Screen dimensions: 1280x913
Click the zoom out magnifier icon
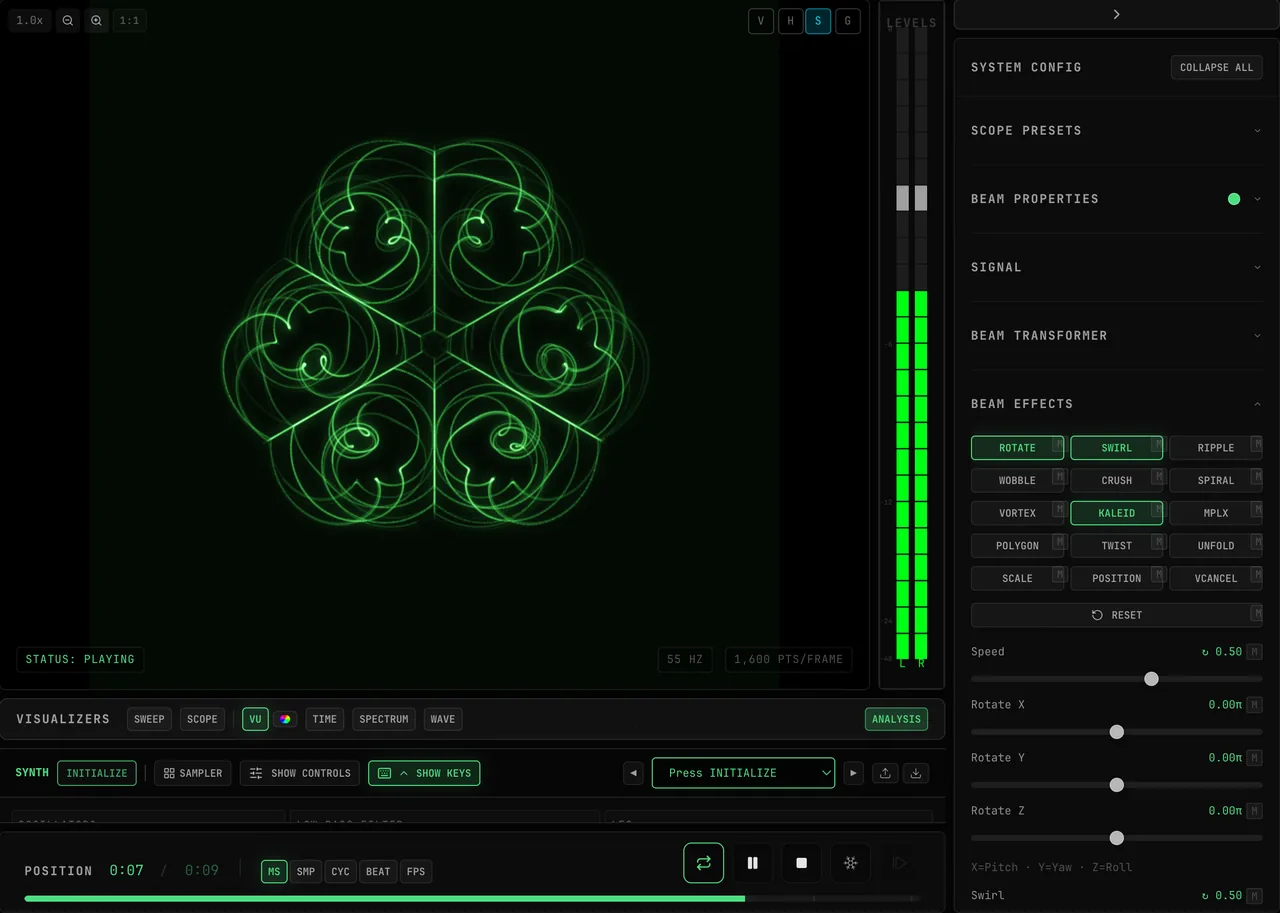(68, 20)
